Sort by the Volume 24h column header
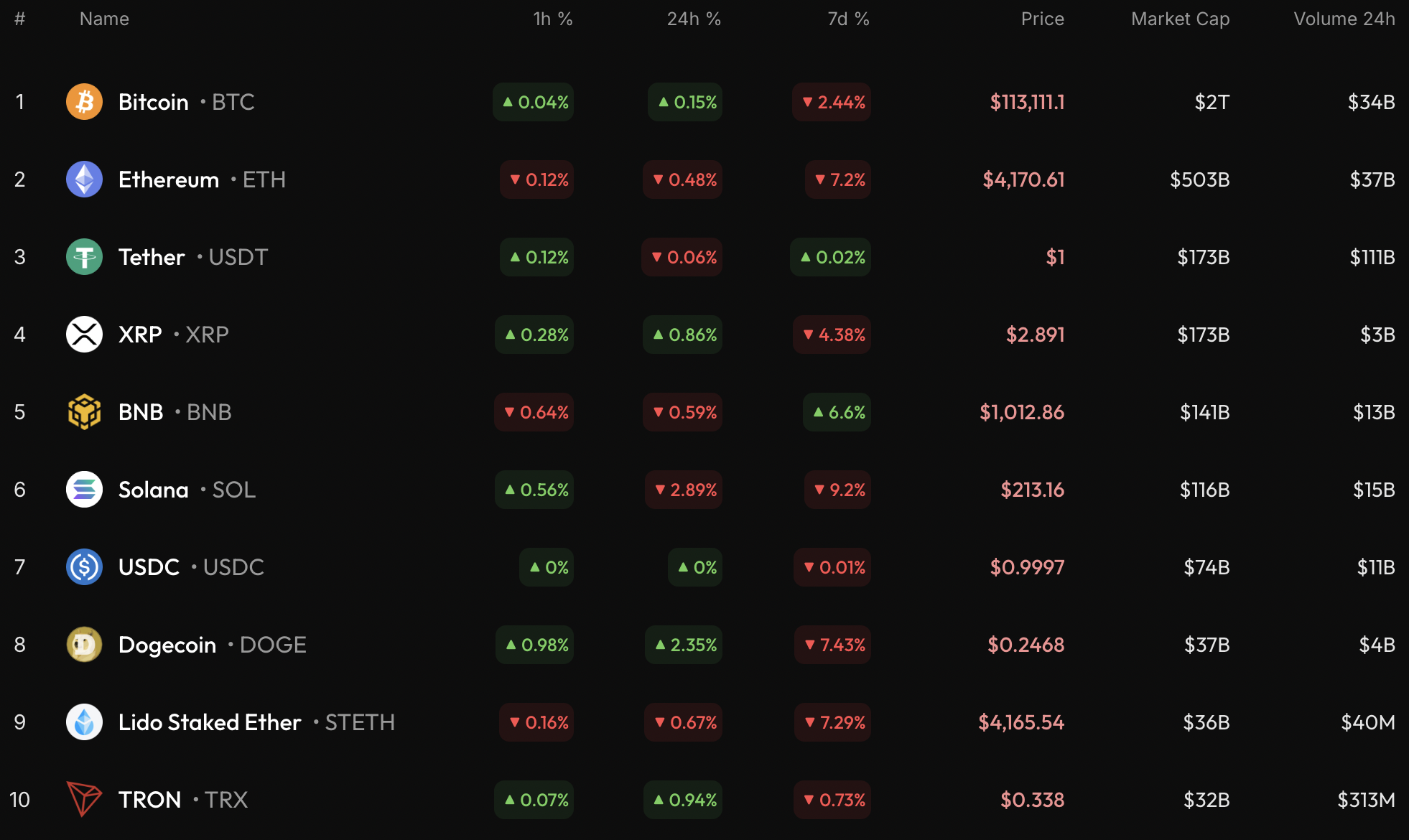 click(x=1344, y=19)
